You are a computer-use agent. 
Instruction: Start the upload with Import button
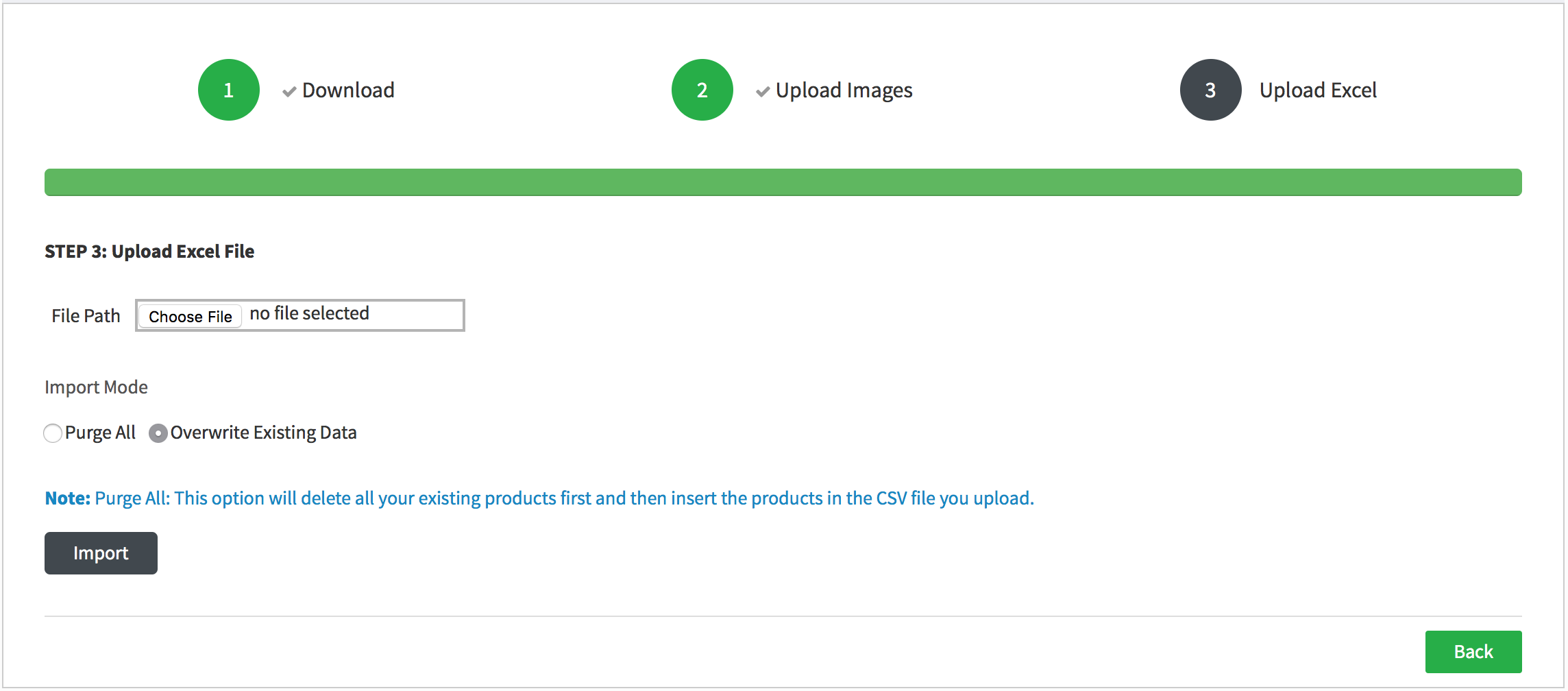[101, 553]
